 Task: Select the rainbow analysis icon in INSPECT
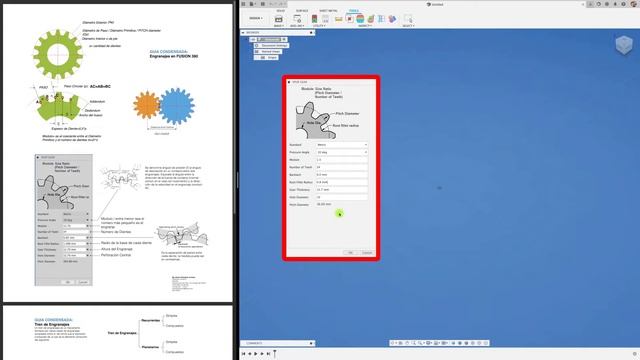[x=360, y=19]
